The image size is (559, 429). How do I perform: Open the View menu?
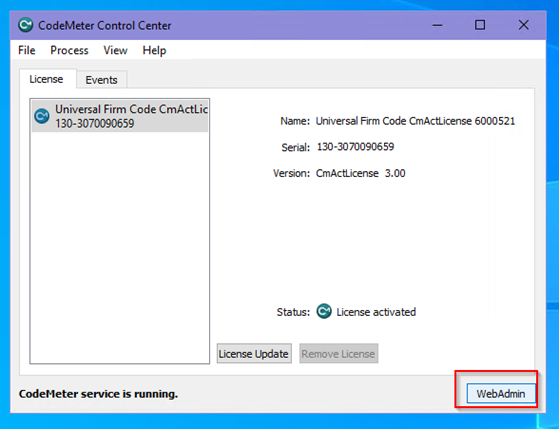click(x=115, y=50)
